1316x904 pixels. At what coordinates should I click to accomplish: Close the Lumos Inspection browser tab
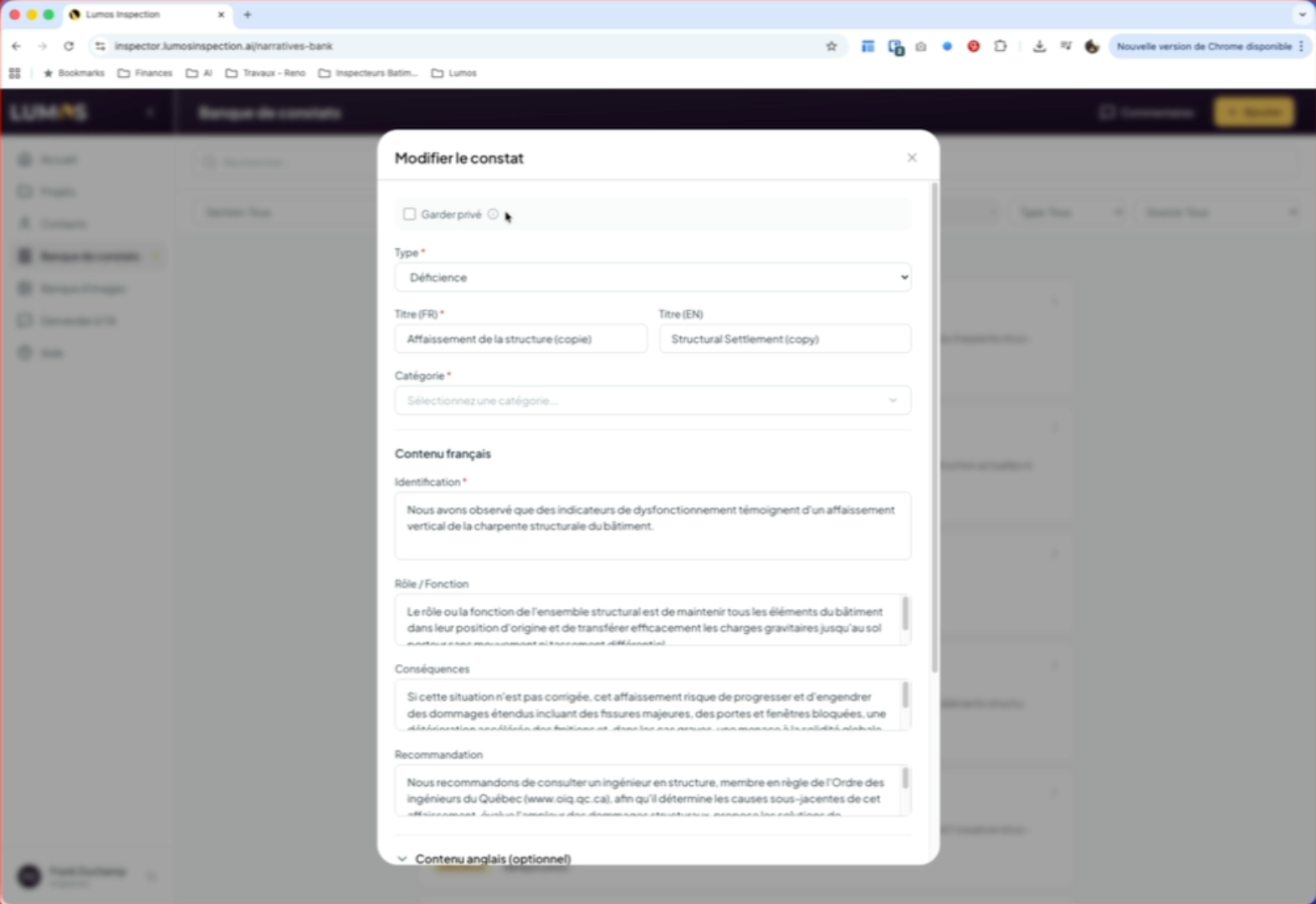[x=222, y=14]
